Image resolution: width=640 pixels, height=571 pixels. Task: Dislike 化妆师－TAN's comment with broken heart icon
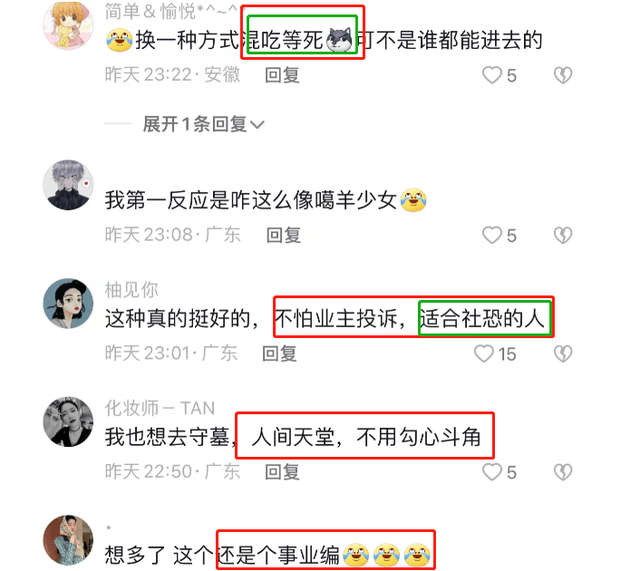(x=563, y=472)
